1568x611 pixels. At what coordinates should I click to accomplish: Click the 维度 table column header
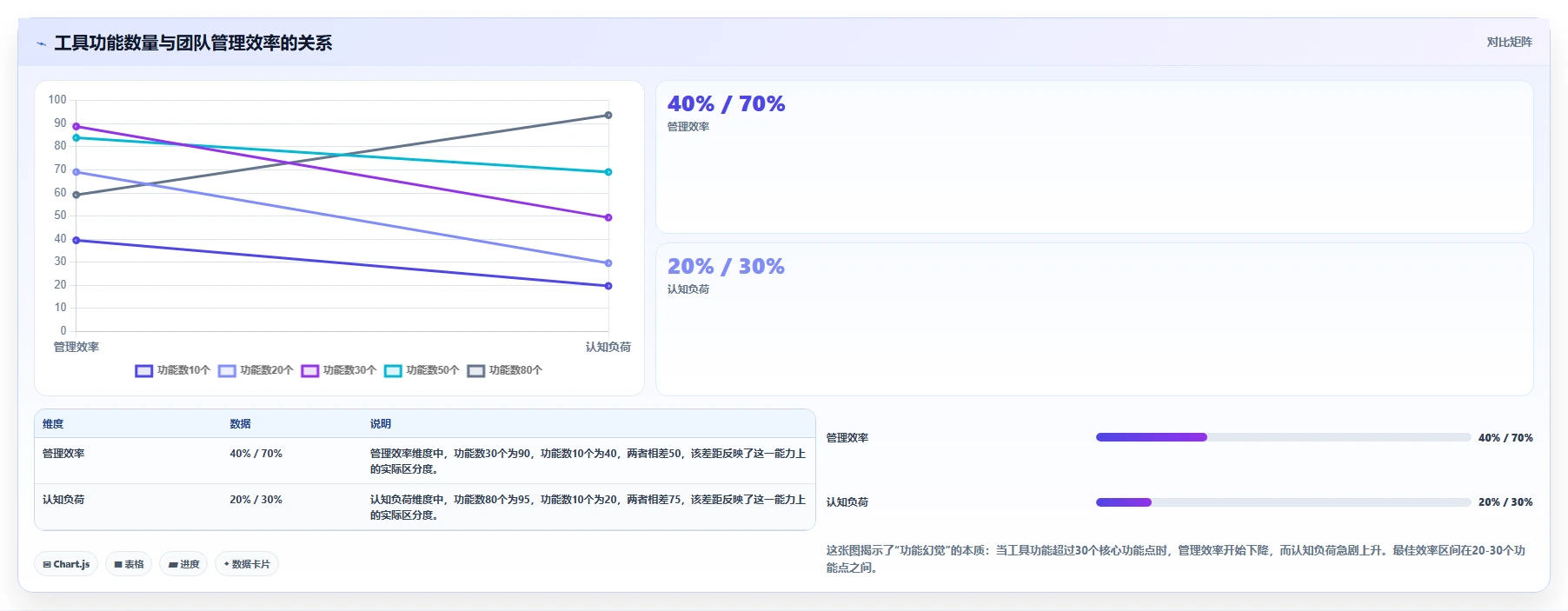[53, 424]
